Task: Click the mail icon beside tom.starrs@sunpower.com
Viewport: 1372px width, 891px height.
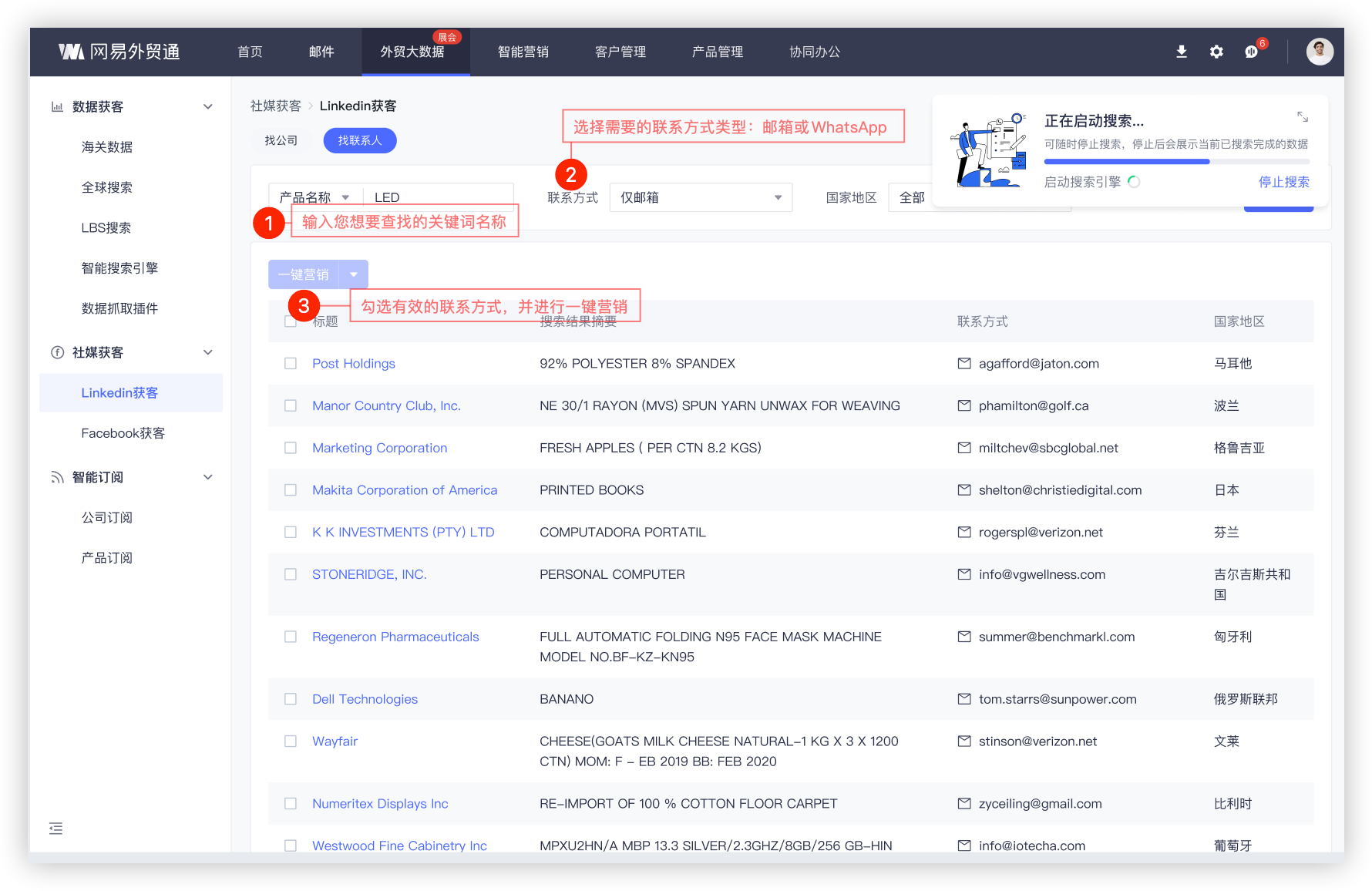Action: [x=964, y=699]
